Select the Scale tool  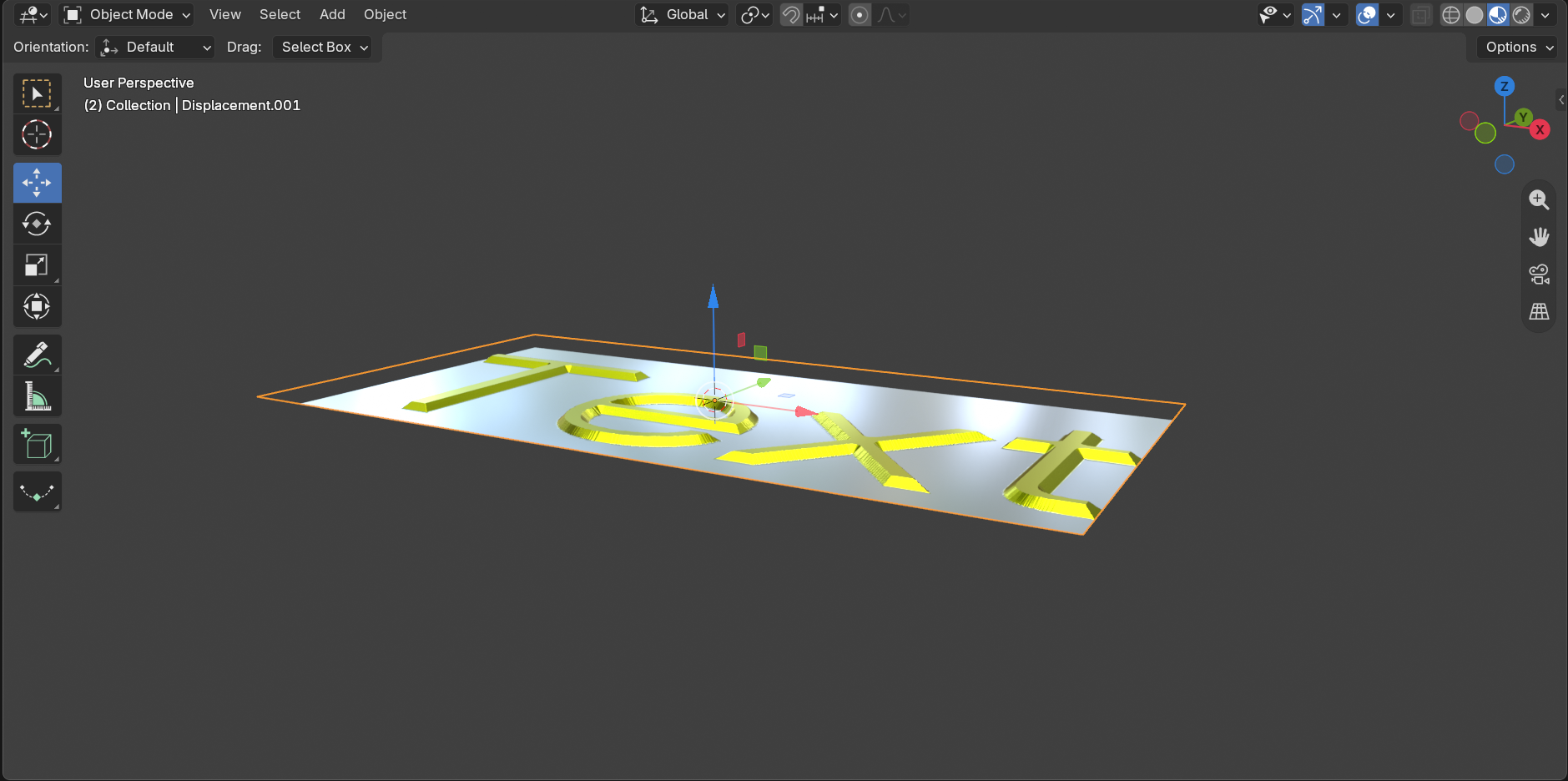point(37,265)
